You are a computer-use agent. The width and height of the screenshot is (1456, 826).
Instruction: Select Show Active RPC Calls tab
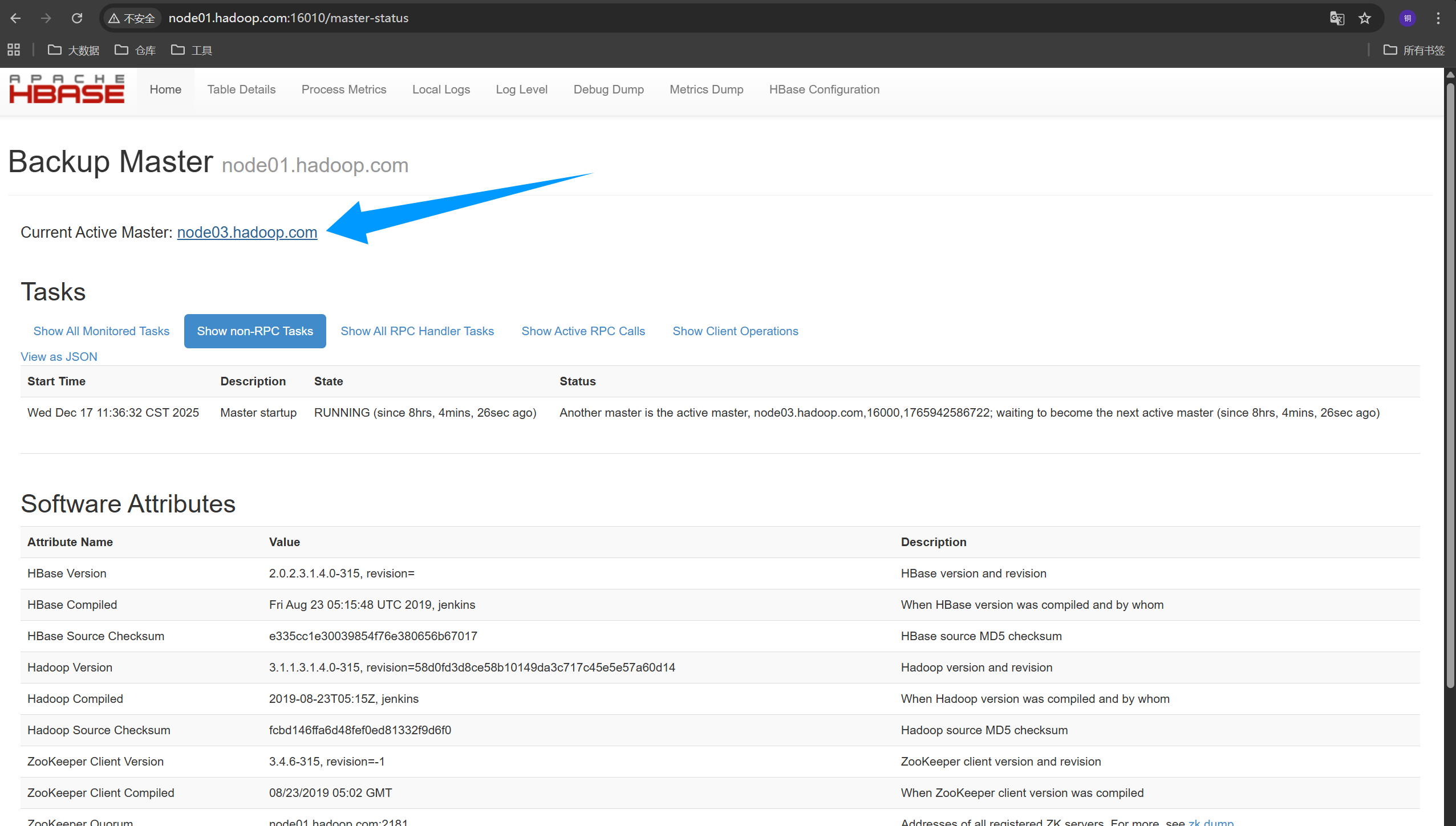coord(583,331)
